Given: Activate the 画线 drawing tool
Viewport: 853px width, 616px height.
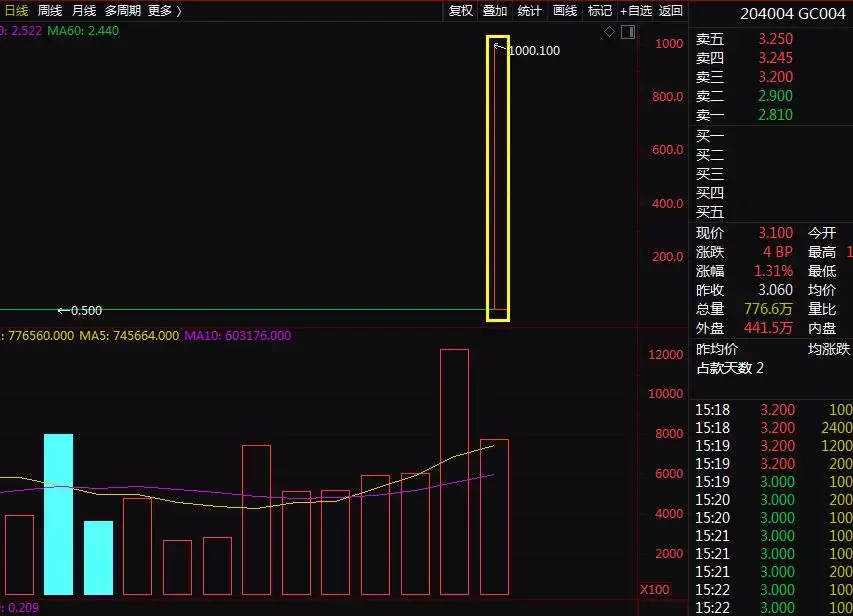Looking at the screenshot, I should [565, 10].
